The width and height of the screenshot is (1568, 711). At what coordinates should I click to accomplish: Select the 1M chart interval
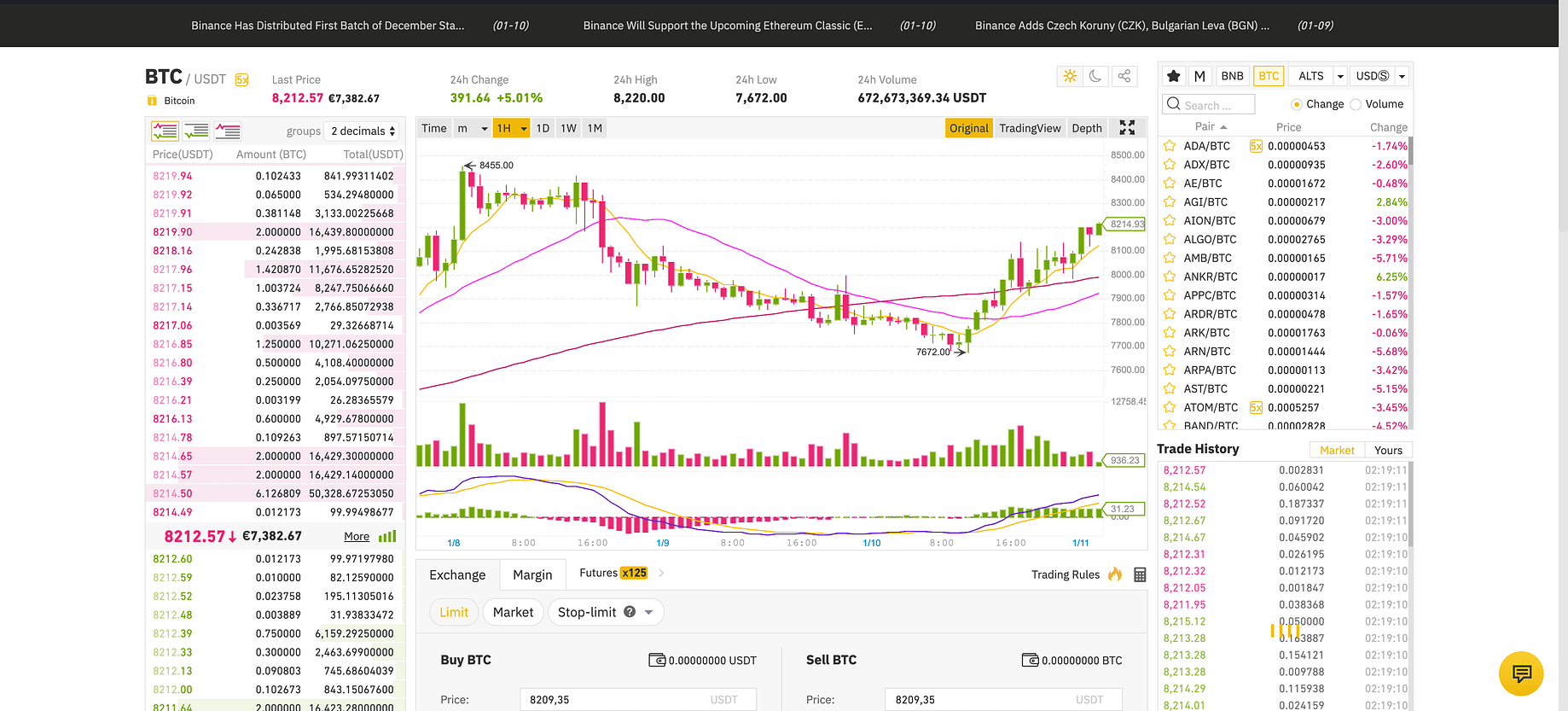(595, 128)
